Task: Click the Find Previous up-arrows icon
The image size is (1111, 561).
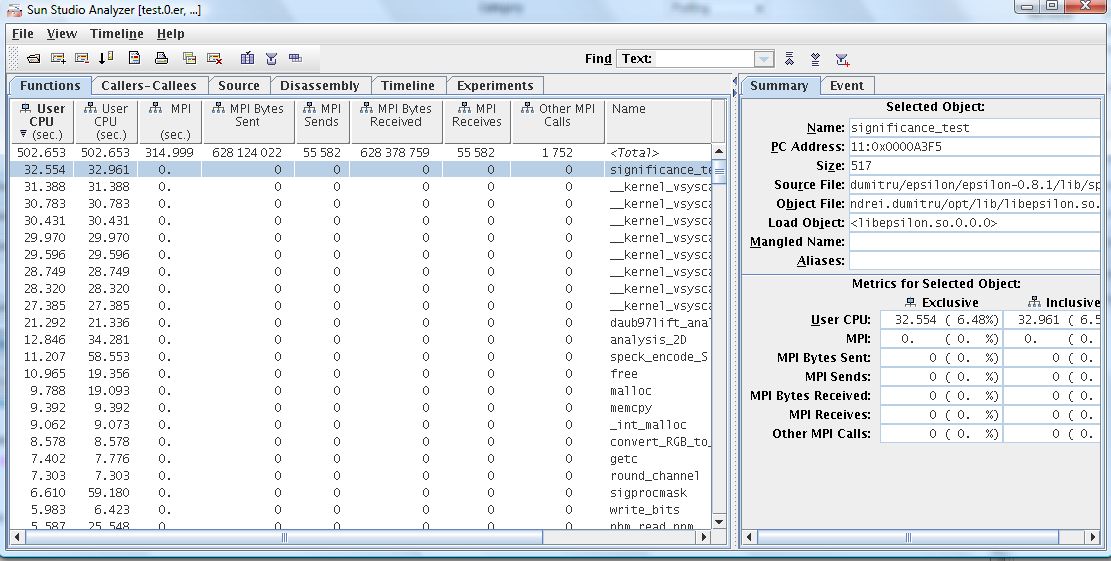Action: (x=789, y=59)
